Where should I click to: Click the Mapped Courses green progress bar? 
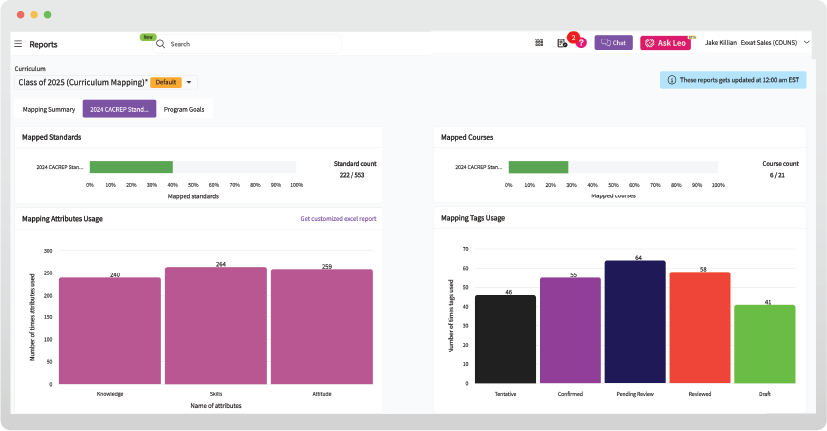[538, 167]
